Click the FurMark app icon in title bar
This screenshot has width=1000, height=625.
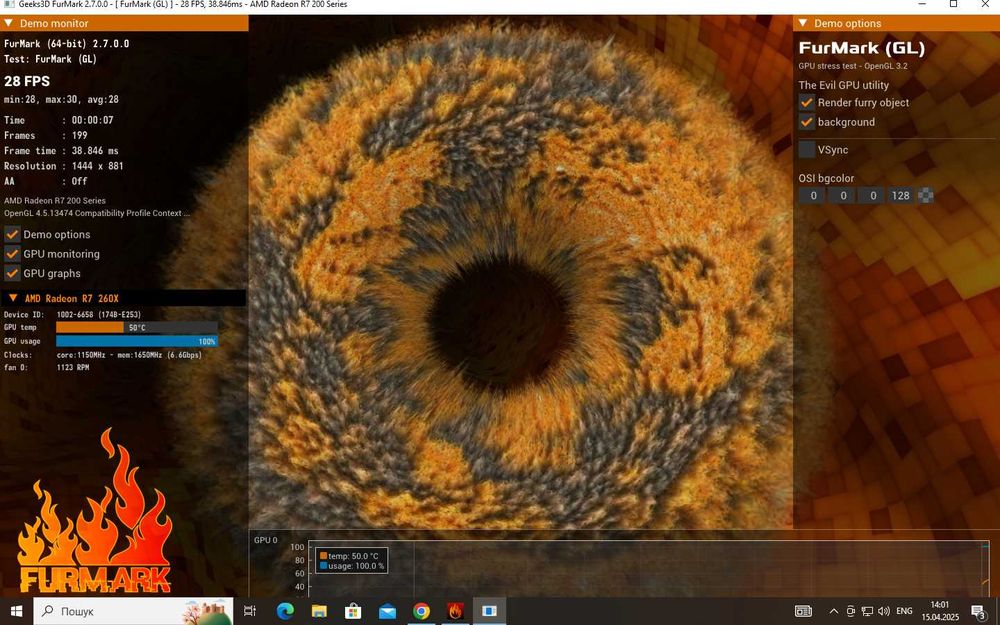[8, 4]
